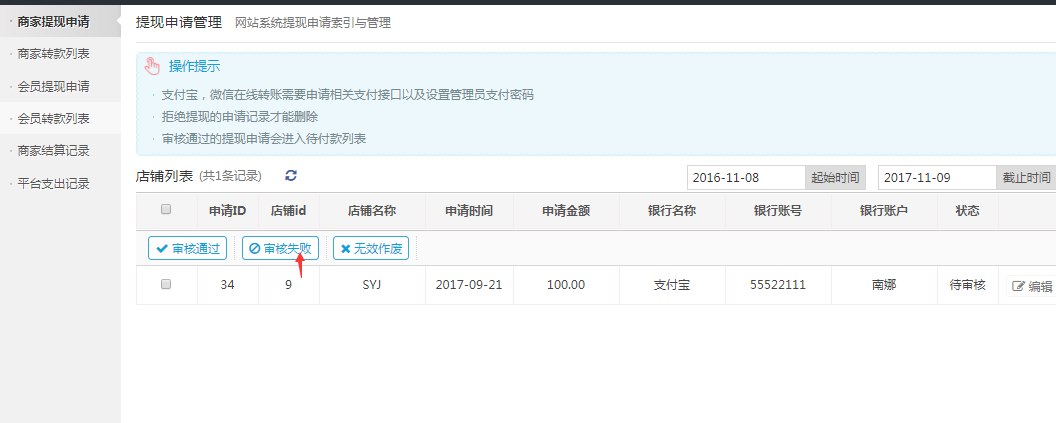
Task: Navigate to 商家结算记录 in the sidebar
Action: click(x=53, y=151)
